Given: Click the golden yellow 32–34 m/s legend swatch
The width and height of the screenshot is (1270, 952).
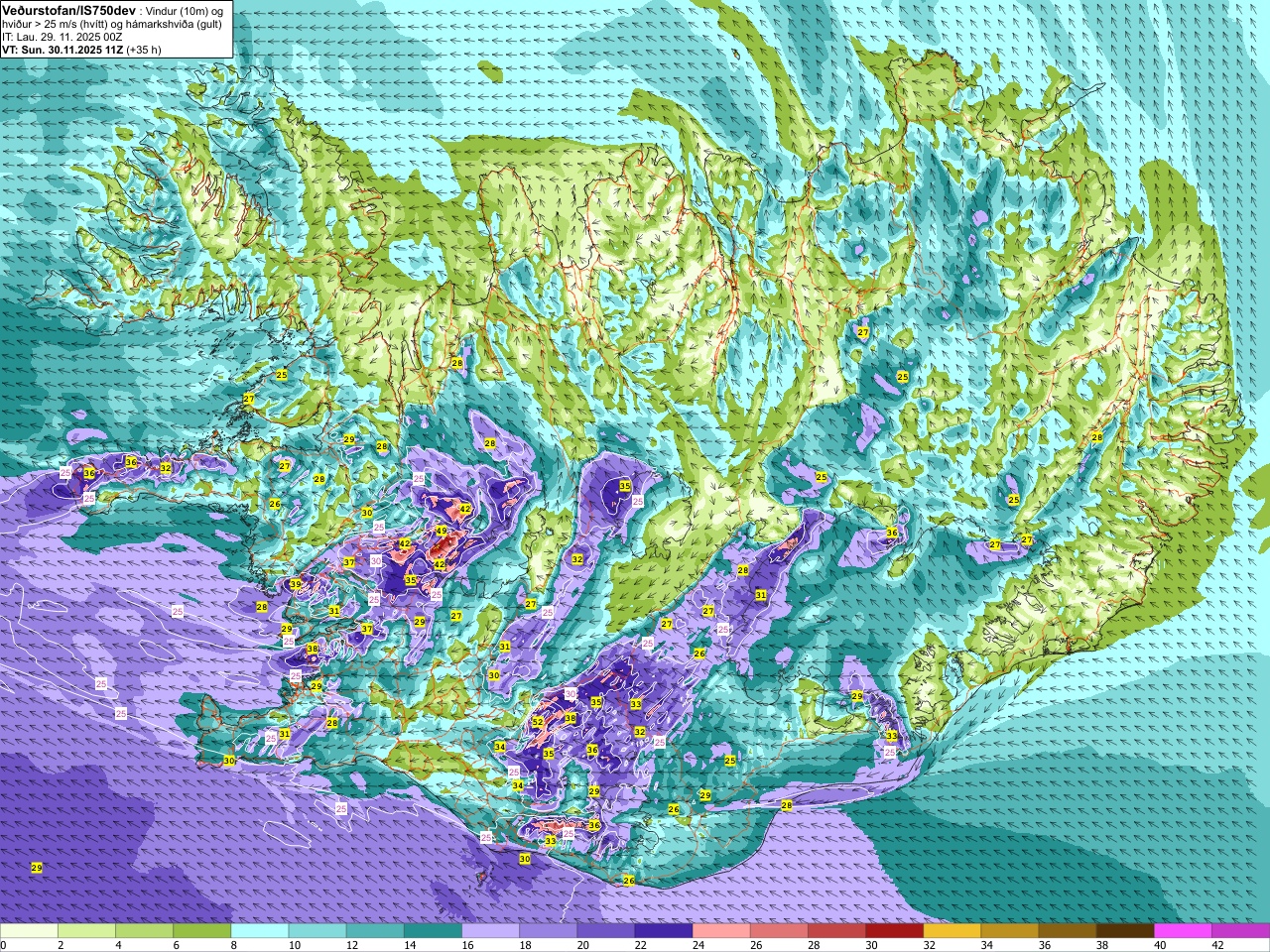Looking at the screenshot, I should (952, 931).
